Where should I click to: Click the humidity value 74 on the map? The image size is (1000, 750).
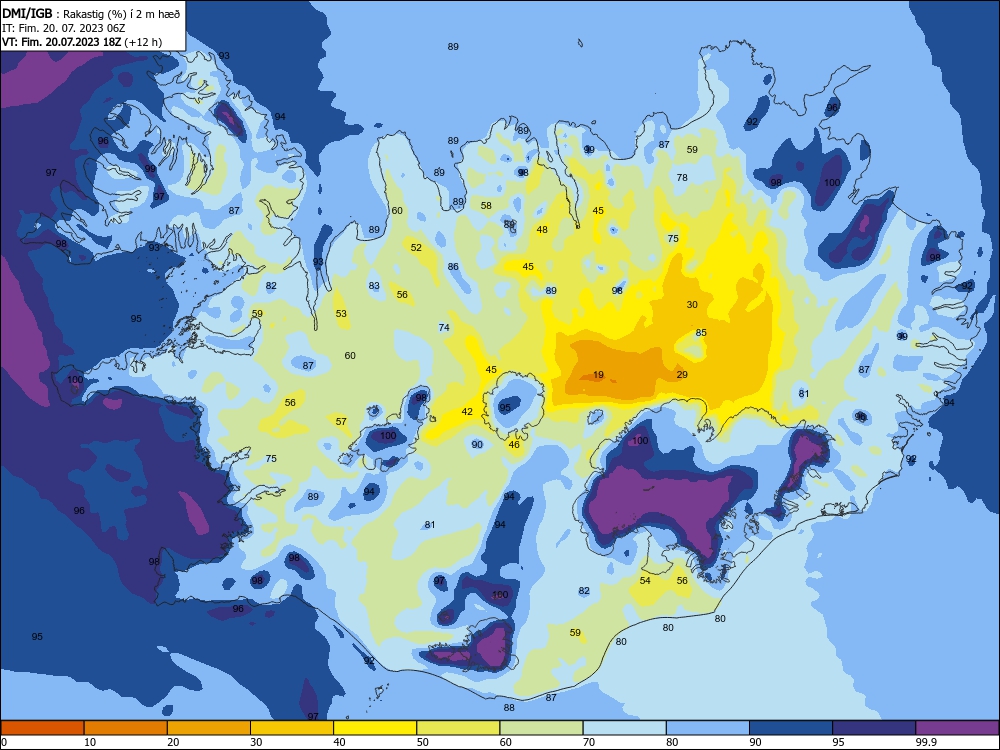445,328
